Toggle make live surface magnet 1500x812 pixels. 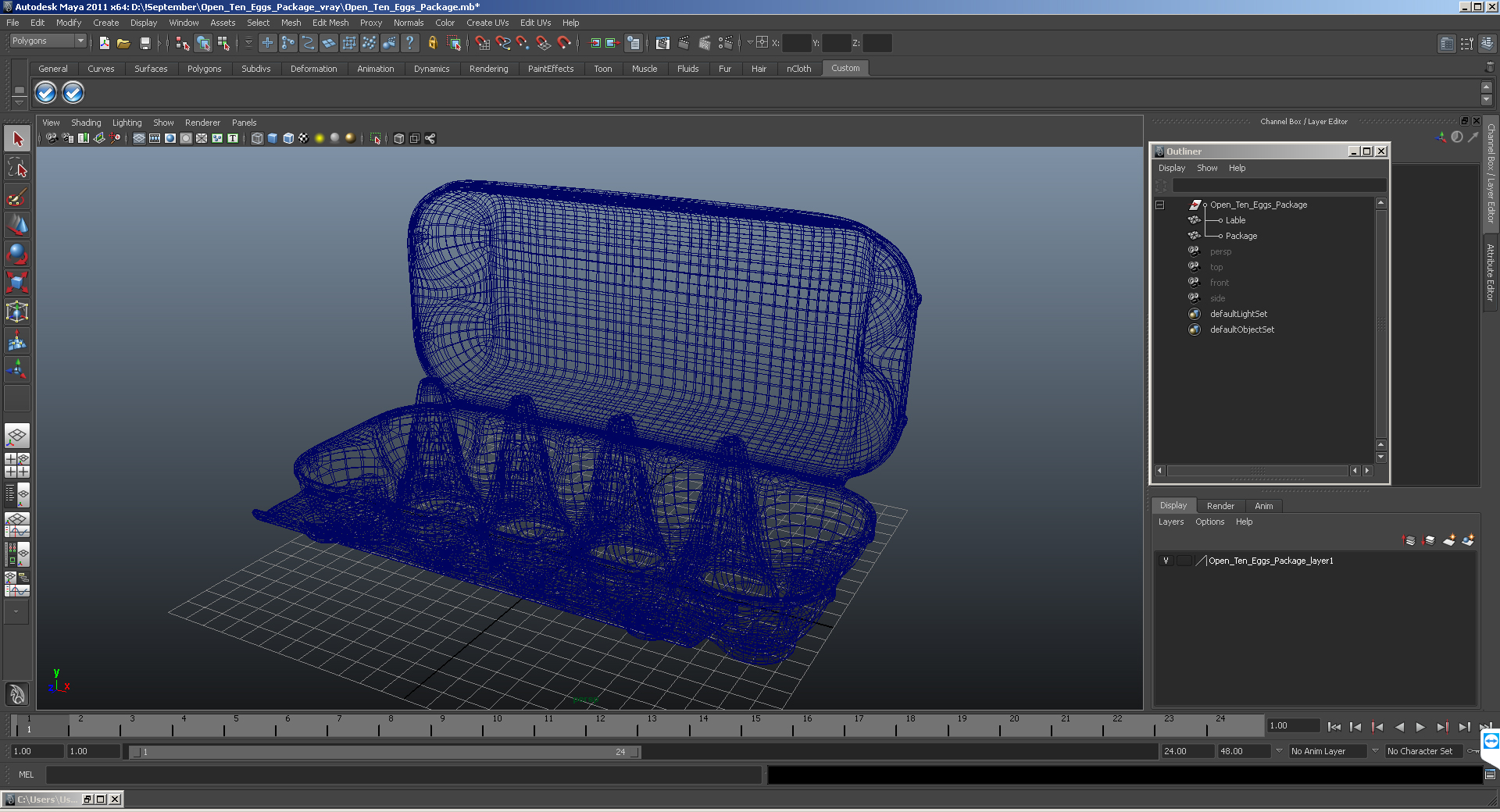pos(564,44)
